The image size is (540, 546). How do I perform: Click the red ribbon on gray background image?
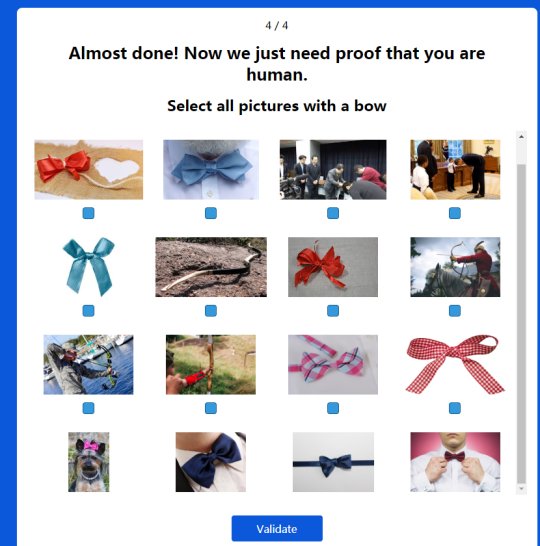point(333,267)
